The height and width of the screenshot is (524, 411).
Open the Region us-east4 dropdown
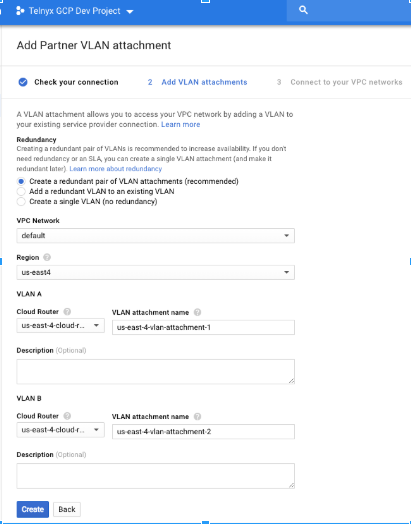(x=155, y=272)
